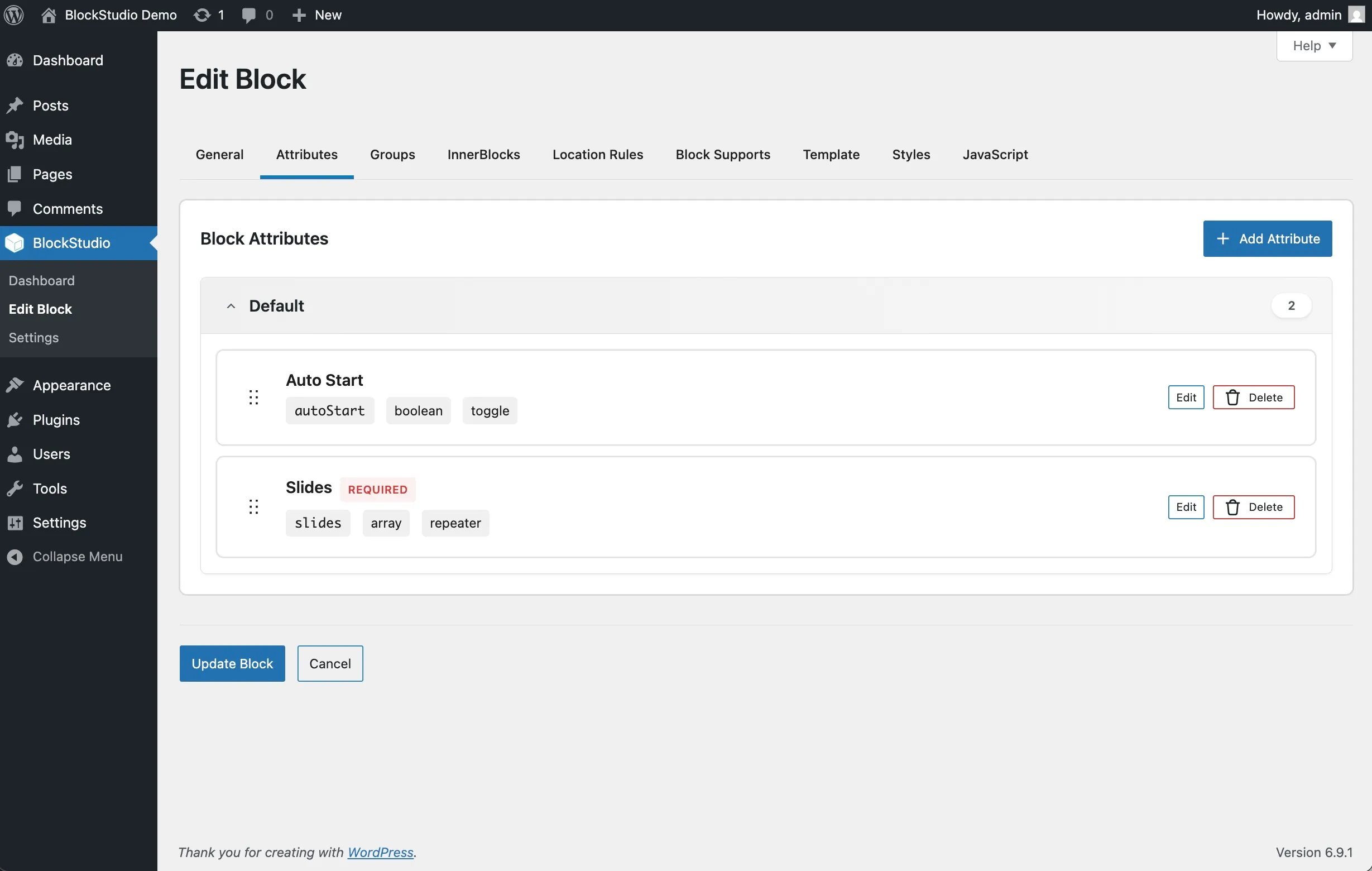Open BlockStudio submenu Dashboard
The width and height of the screenshot is (1372, 871).
tap(42, 280)
